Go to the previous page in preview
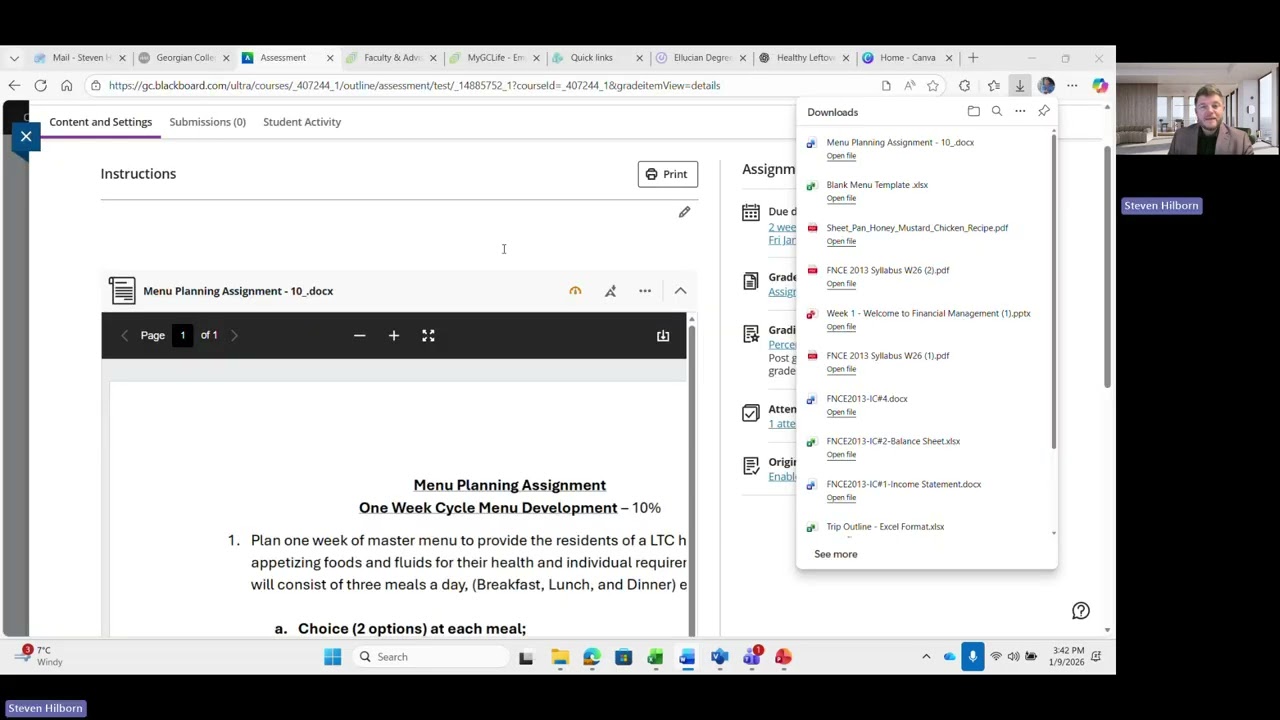The image size is (1280, 720). click(x=124, y=336)
